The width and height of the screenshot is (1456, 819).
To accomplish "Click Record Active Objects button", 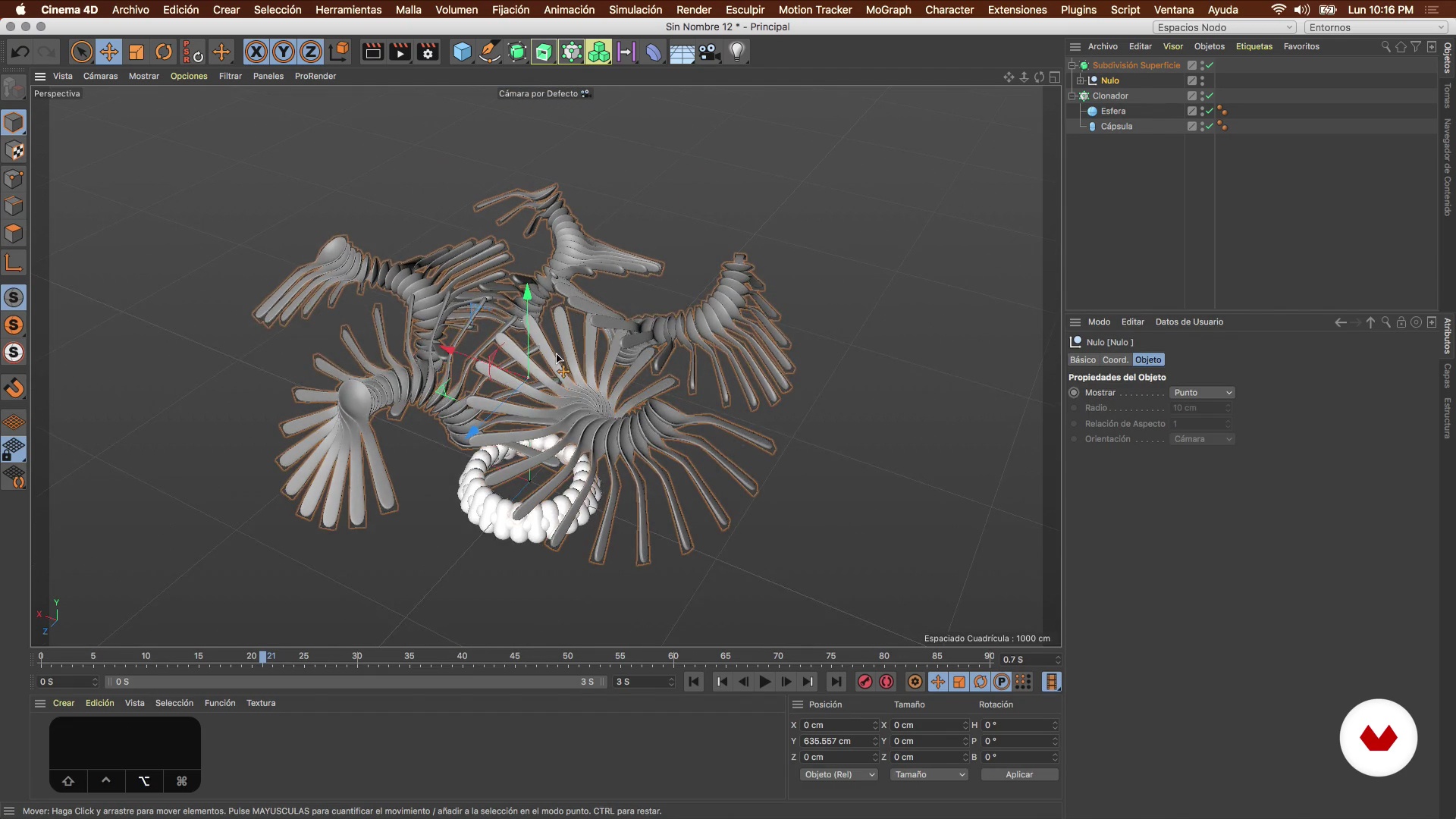I will [x=864, y=682].
